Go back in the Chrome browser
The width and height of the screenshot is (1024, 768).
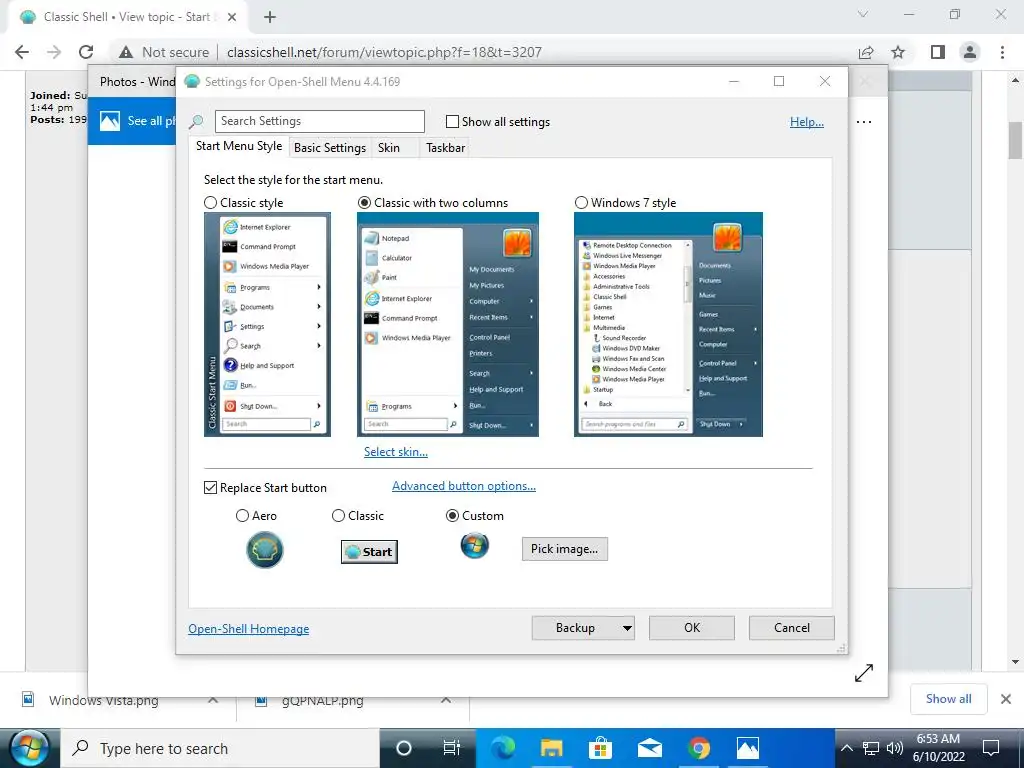(x=22, y=52)
